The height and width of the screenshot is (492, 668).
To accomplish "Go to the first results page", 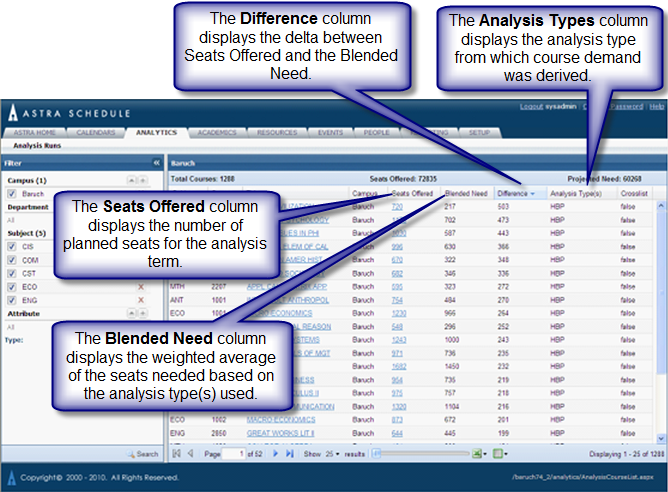I will (x=176, y=454).
